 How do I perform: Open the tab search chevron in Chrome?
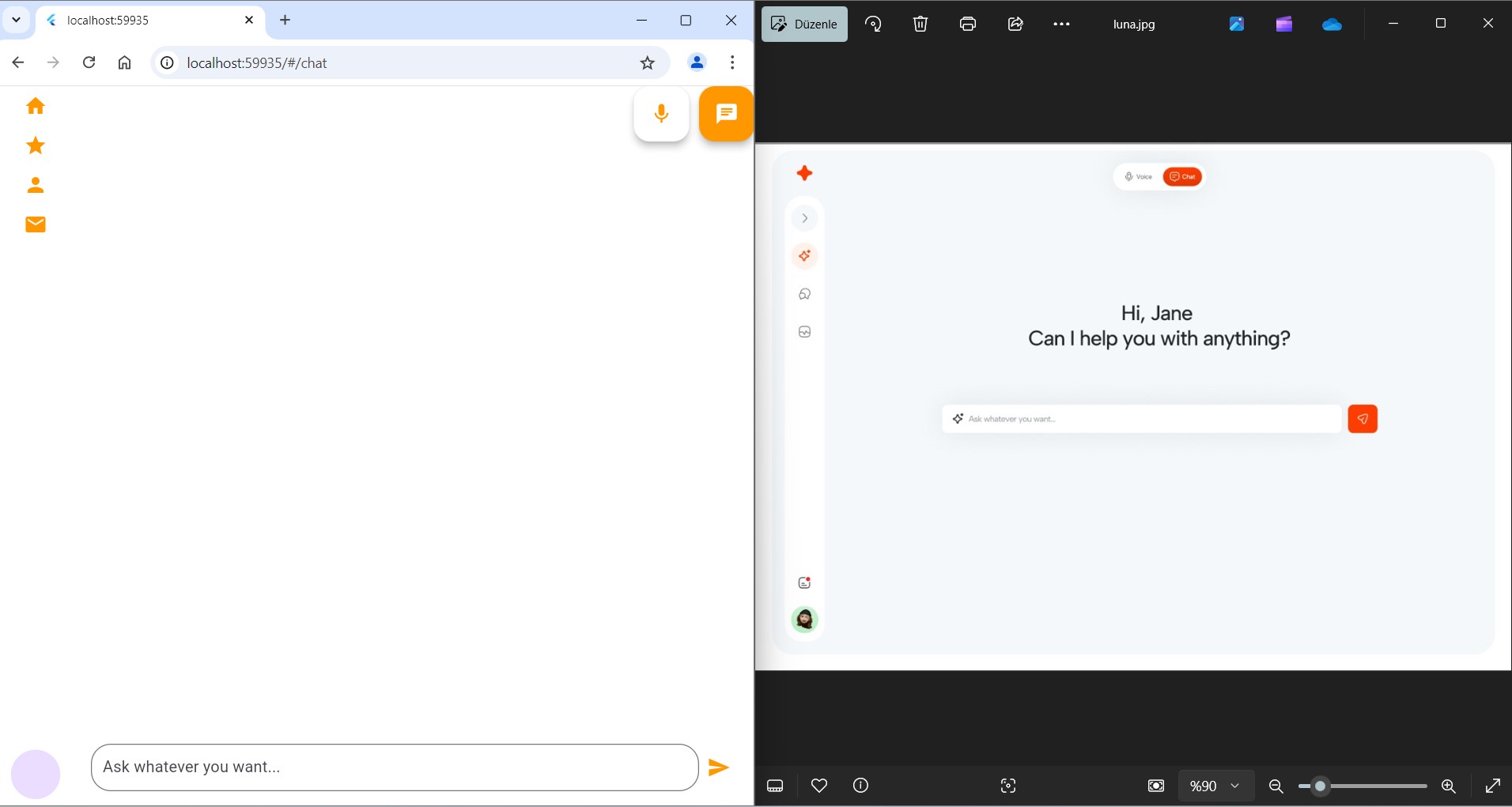(16, 20)
